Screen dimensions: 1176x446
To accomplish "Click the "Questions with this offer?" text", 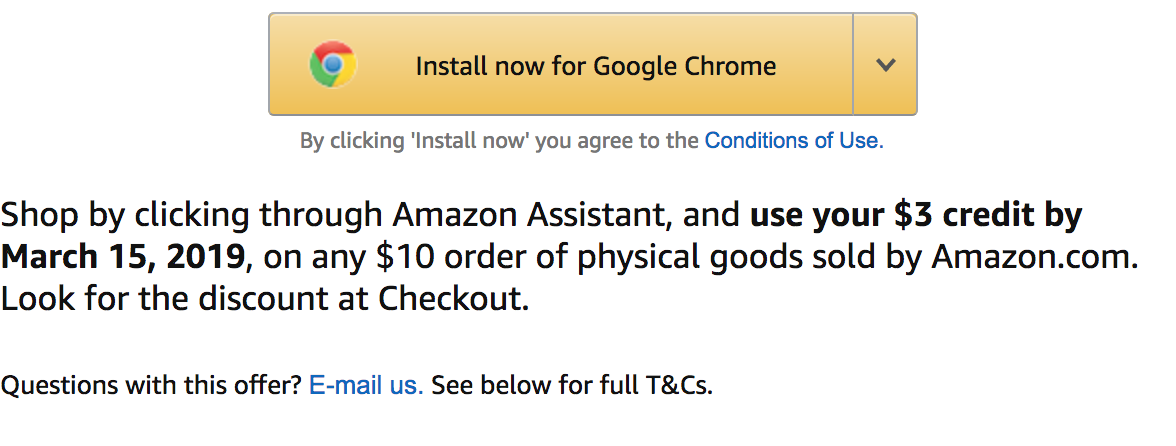I will (150, 385).
